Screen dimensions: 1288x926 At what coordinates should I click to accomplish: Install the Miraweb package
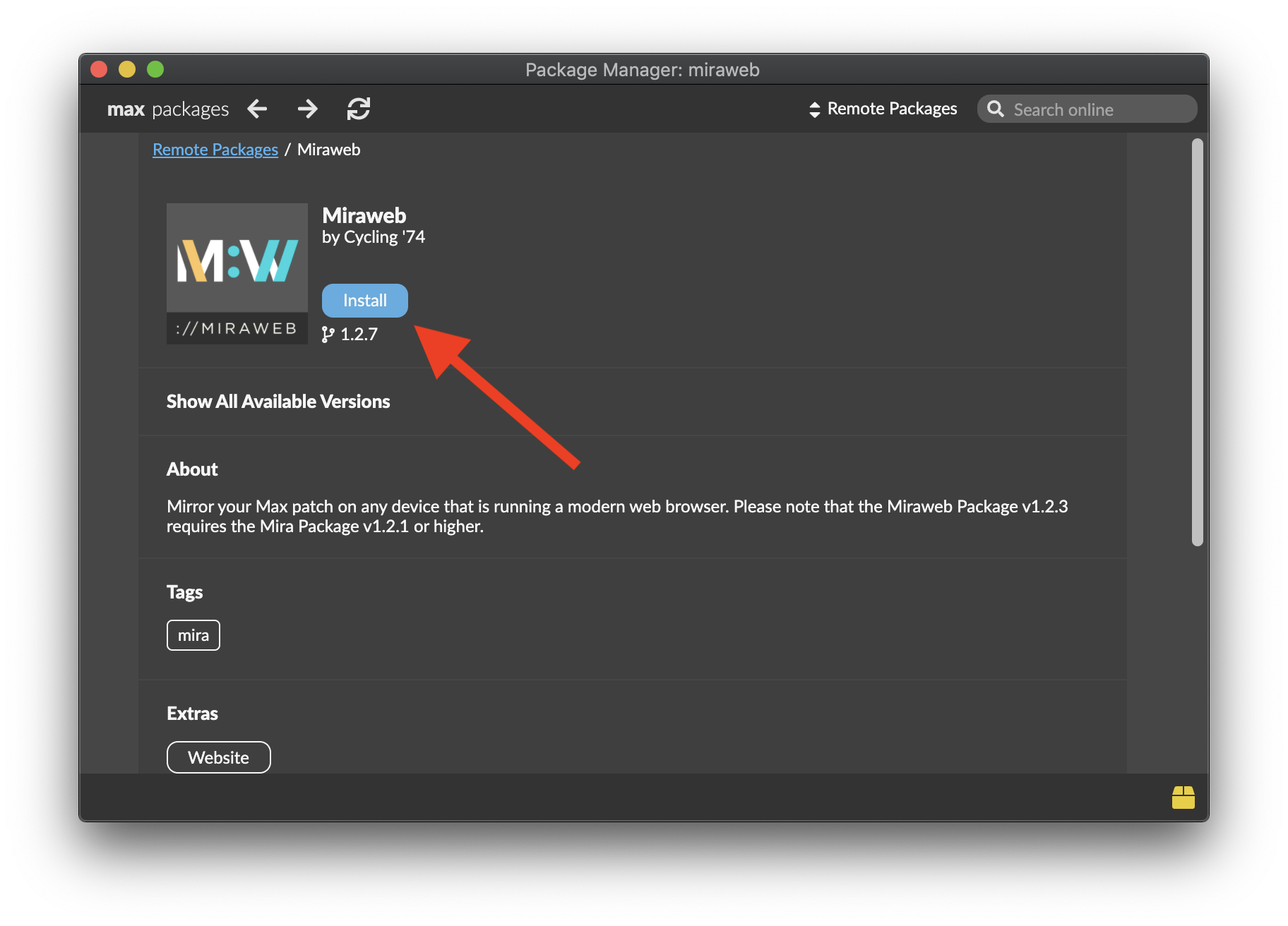[x=365, y=301]
